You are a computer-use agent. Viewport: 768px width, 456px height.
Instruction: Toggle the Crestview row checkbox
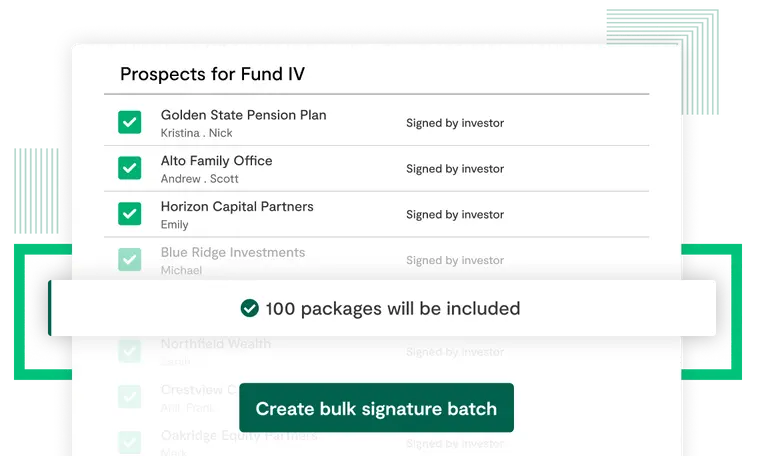pos(130,397)
